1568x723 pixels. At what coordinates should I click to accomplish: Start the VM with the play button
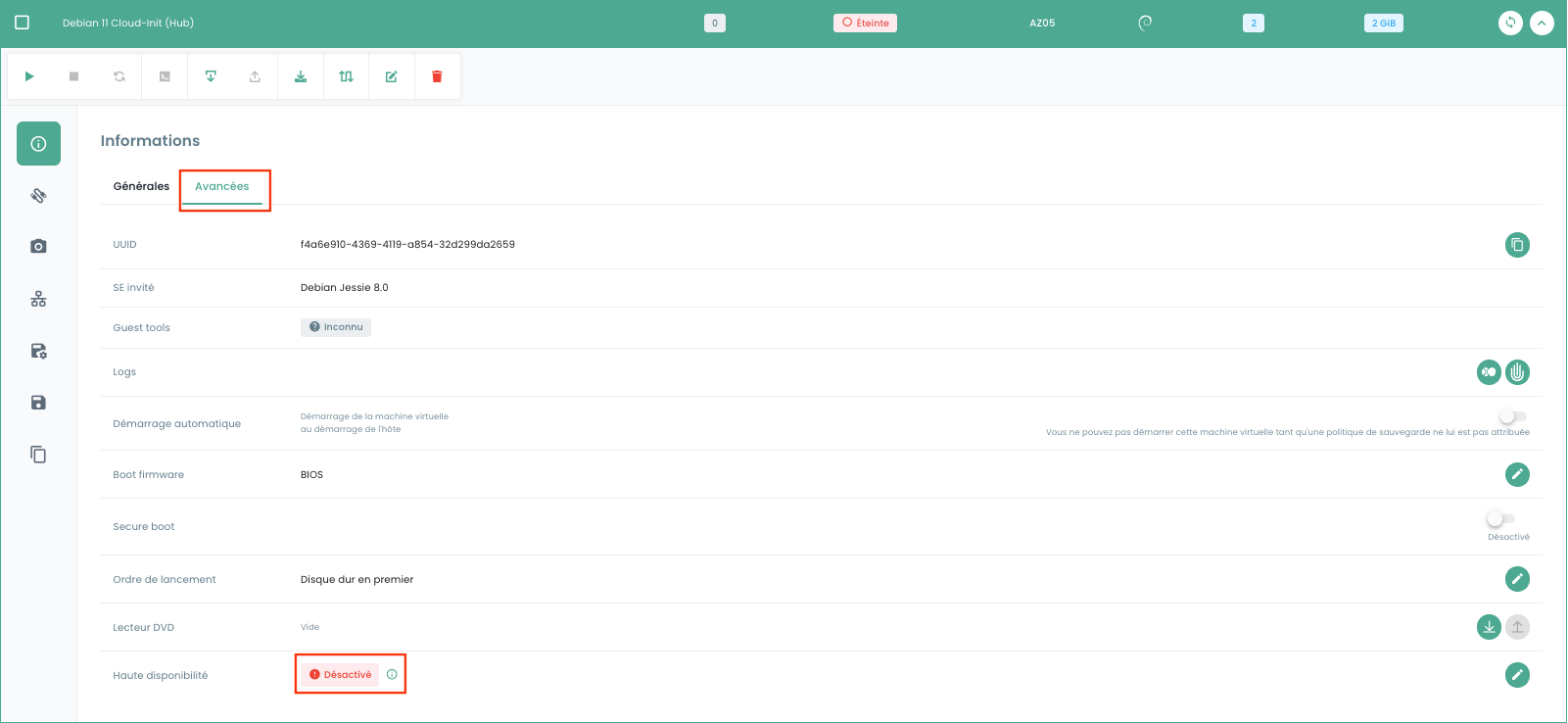(29, 76)
